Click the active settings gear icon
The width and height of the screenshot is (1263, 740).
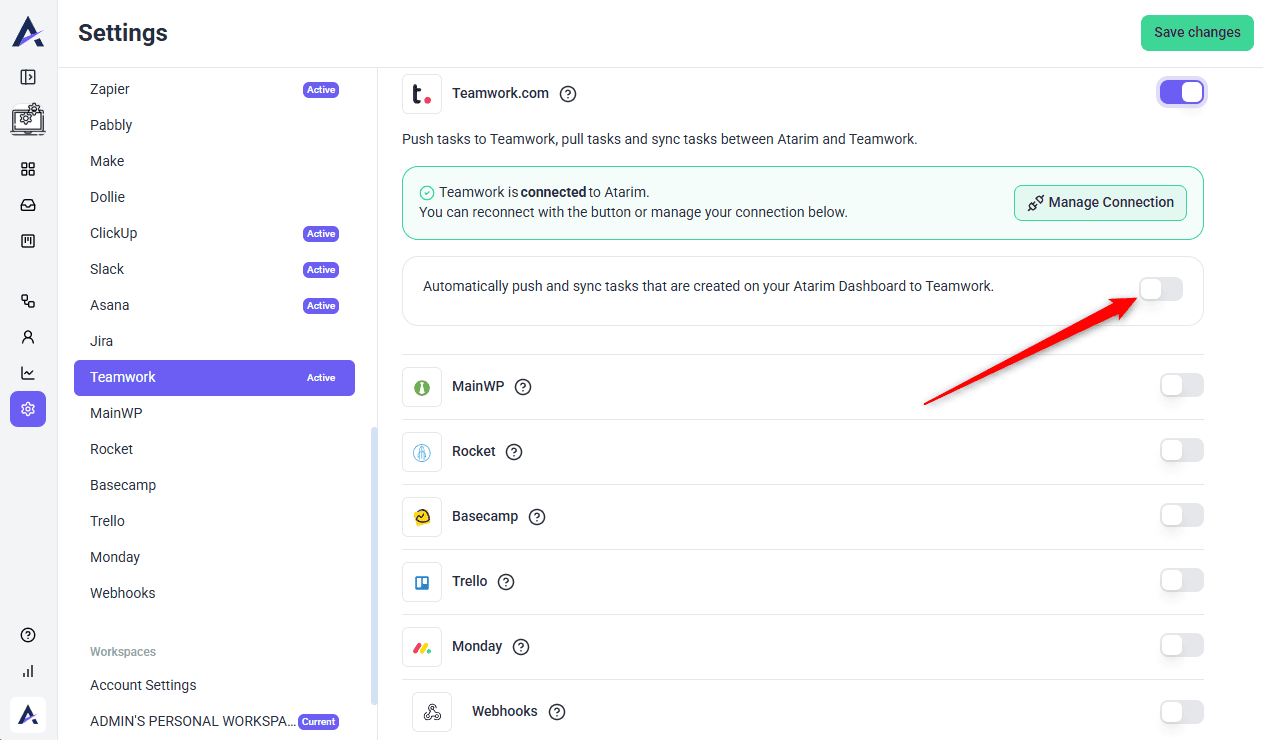coord(28,409)
